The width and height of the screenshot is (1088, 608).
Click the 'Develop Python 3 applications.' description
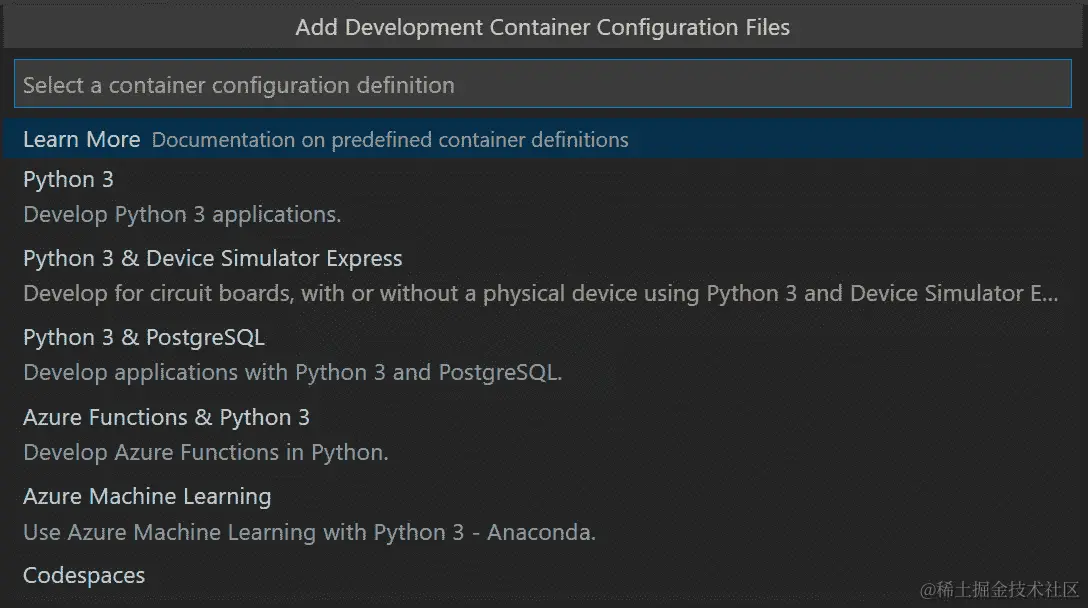pos(182,214)
